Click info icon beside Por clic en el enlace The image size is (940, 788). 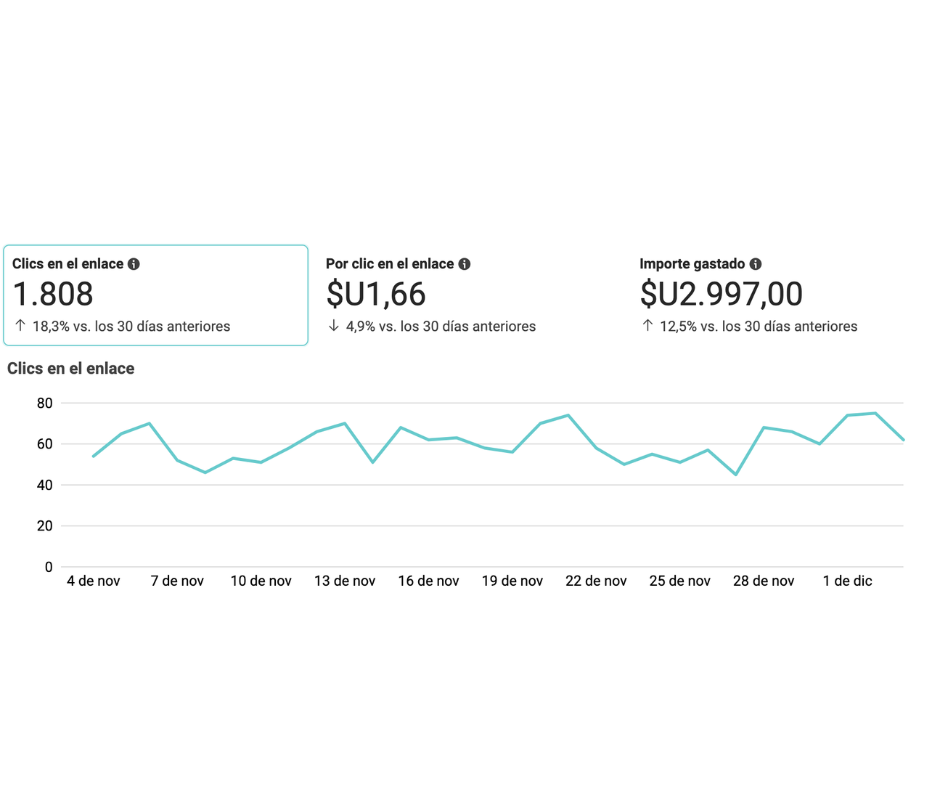pos(464,264)
